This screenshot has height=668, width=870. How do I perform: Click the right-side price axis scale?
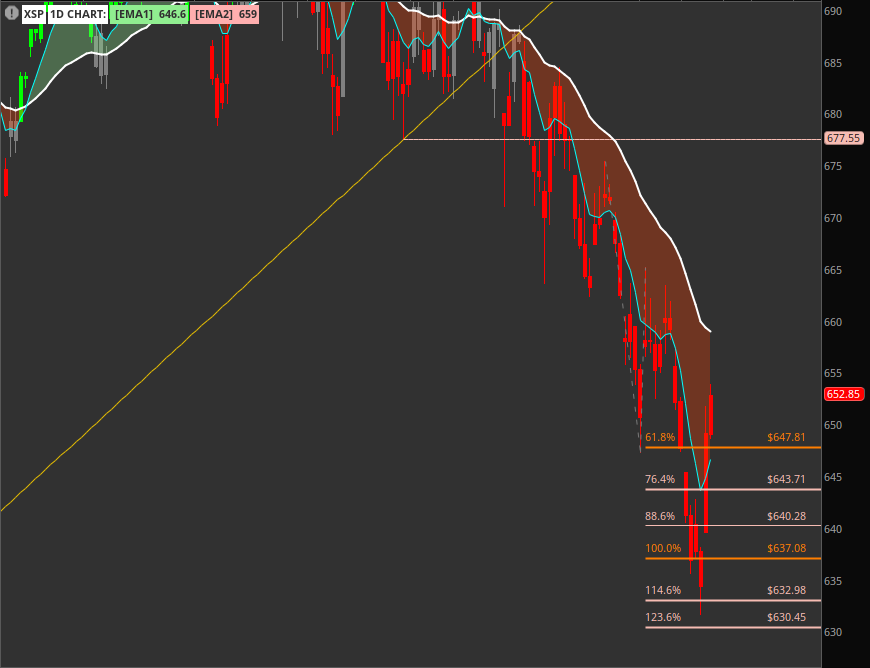[839, 300]
